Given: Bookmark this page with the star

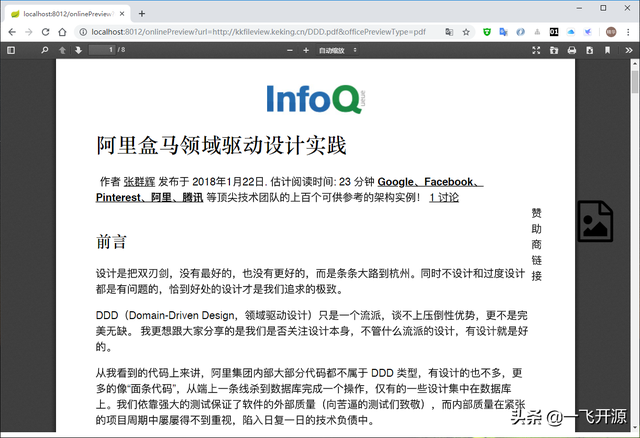Looking at the screenshot, I should point(466,32).
